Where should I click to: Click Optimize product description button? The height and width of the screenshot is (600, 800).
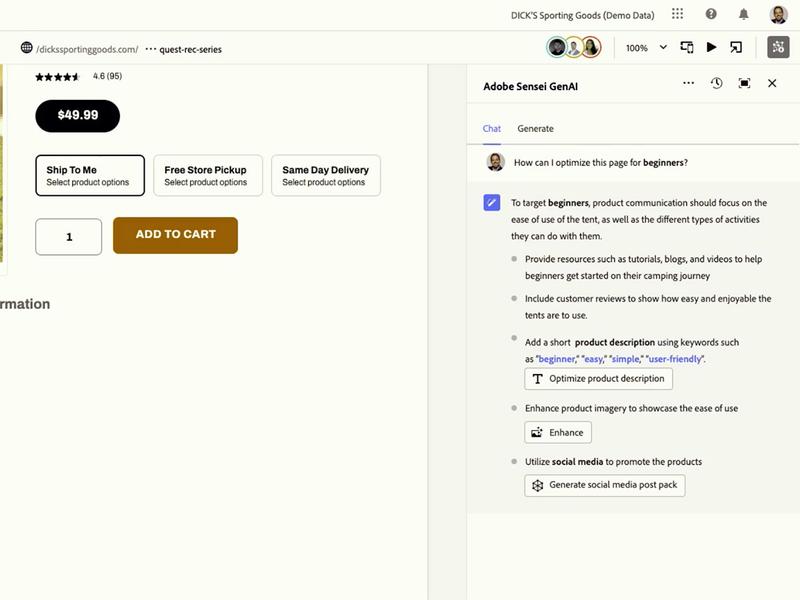(x=598, y=379)
